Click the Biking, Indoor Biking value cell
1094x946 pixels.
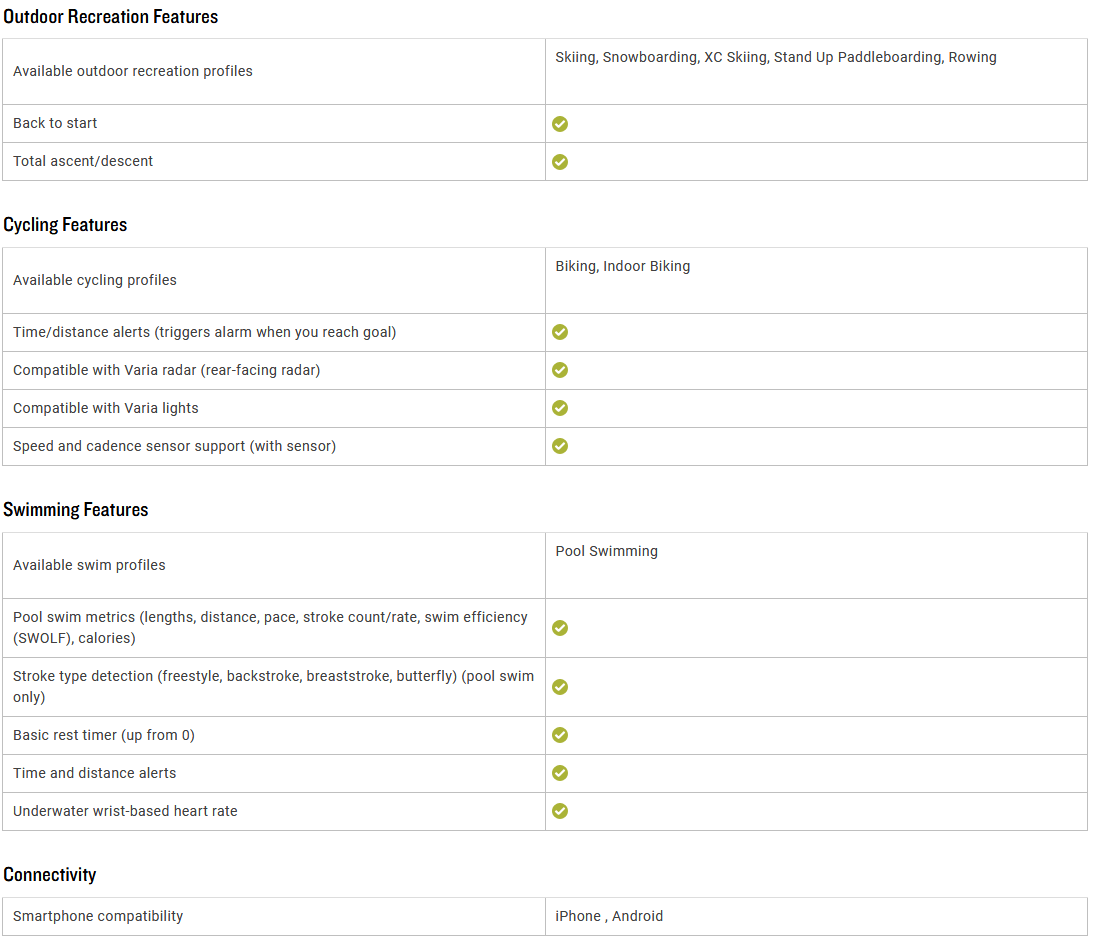click(816, 280)
